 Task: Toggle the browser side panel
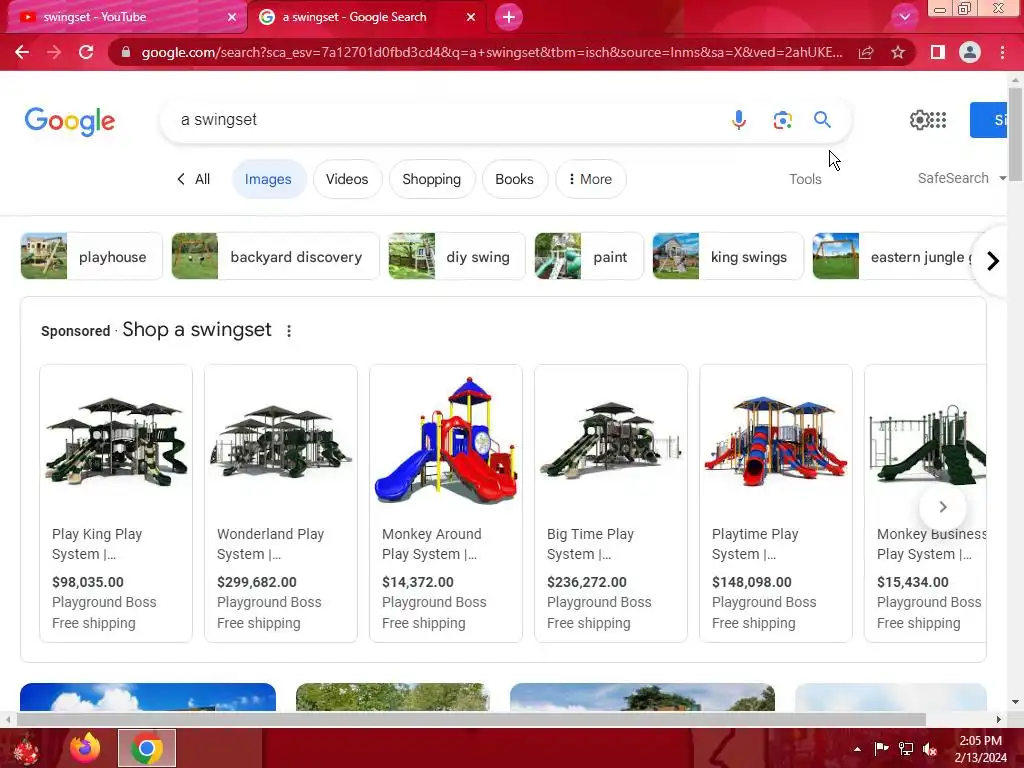(938, 52)
